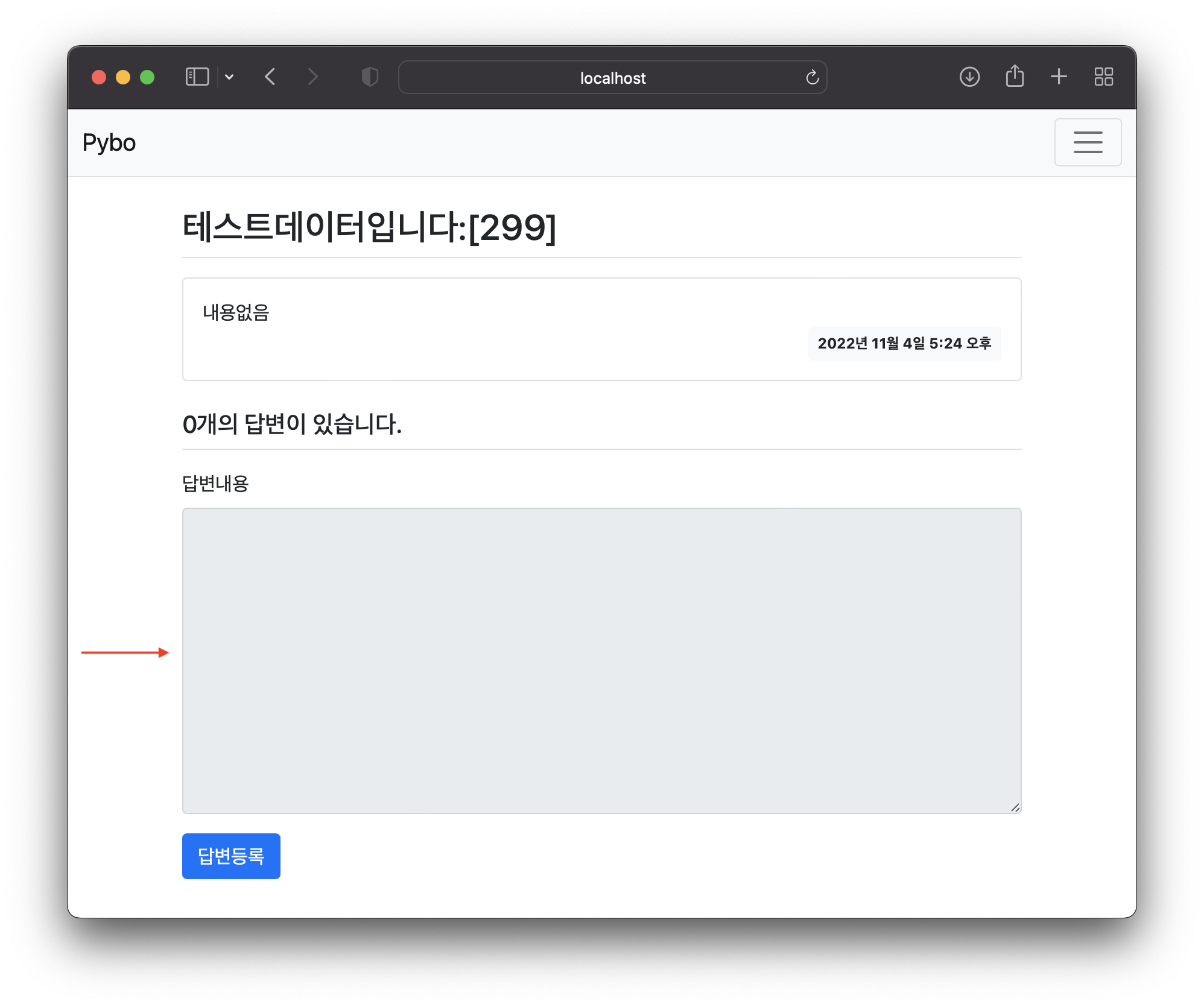Open the sidebar options chevron dropdown
Image resolution: width=1204 pixels, height=1007 pixels.
click(229, 77)
